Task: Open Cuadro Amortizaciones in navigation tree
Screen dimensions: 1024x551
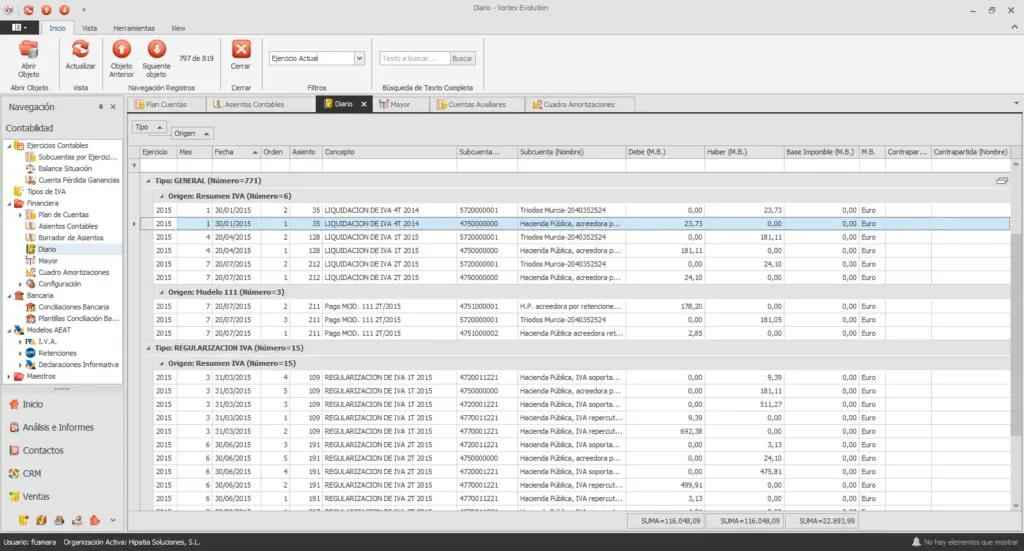Action: (73, 272)
